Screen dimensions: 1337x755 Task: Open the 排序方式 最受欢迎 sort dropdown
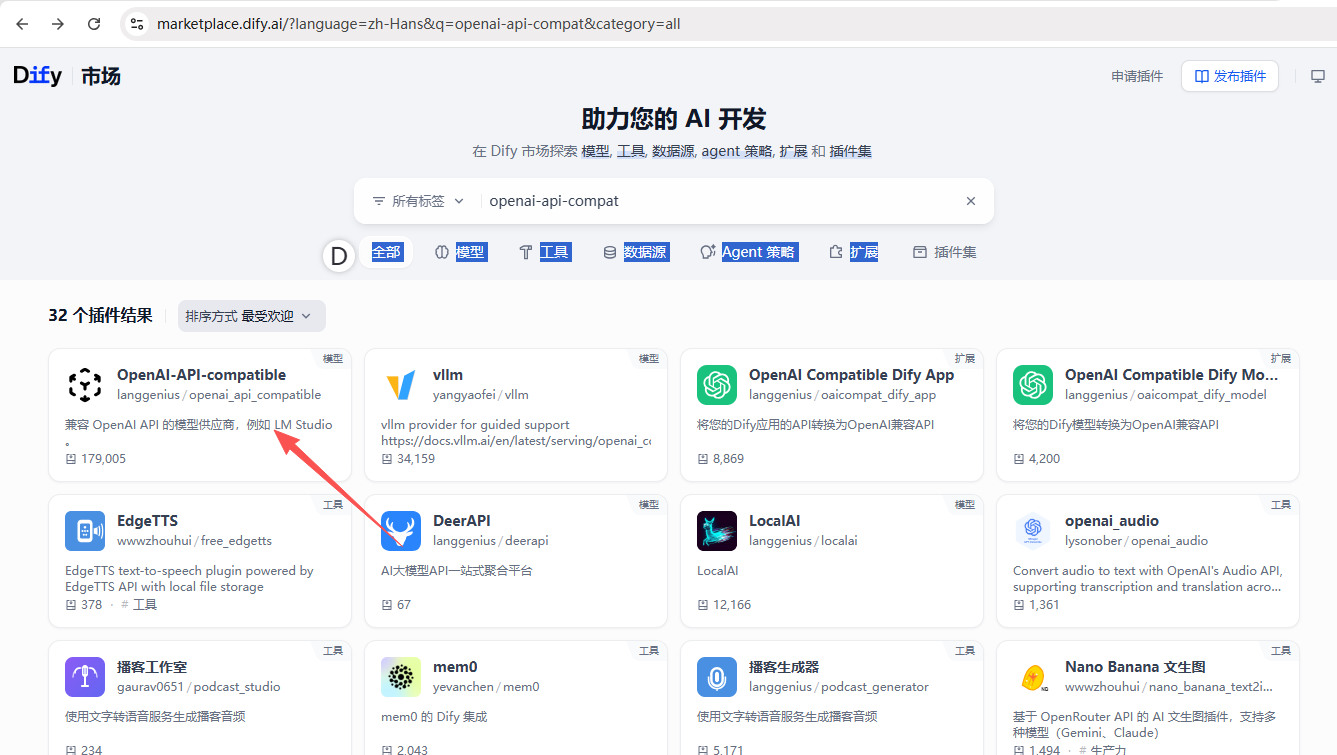pos(251,316)
